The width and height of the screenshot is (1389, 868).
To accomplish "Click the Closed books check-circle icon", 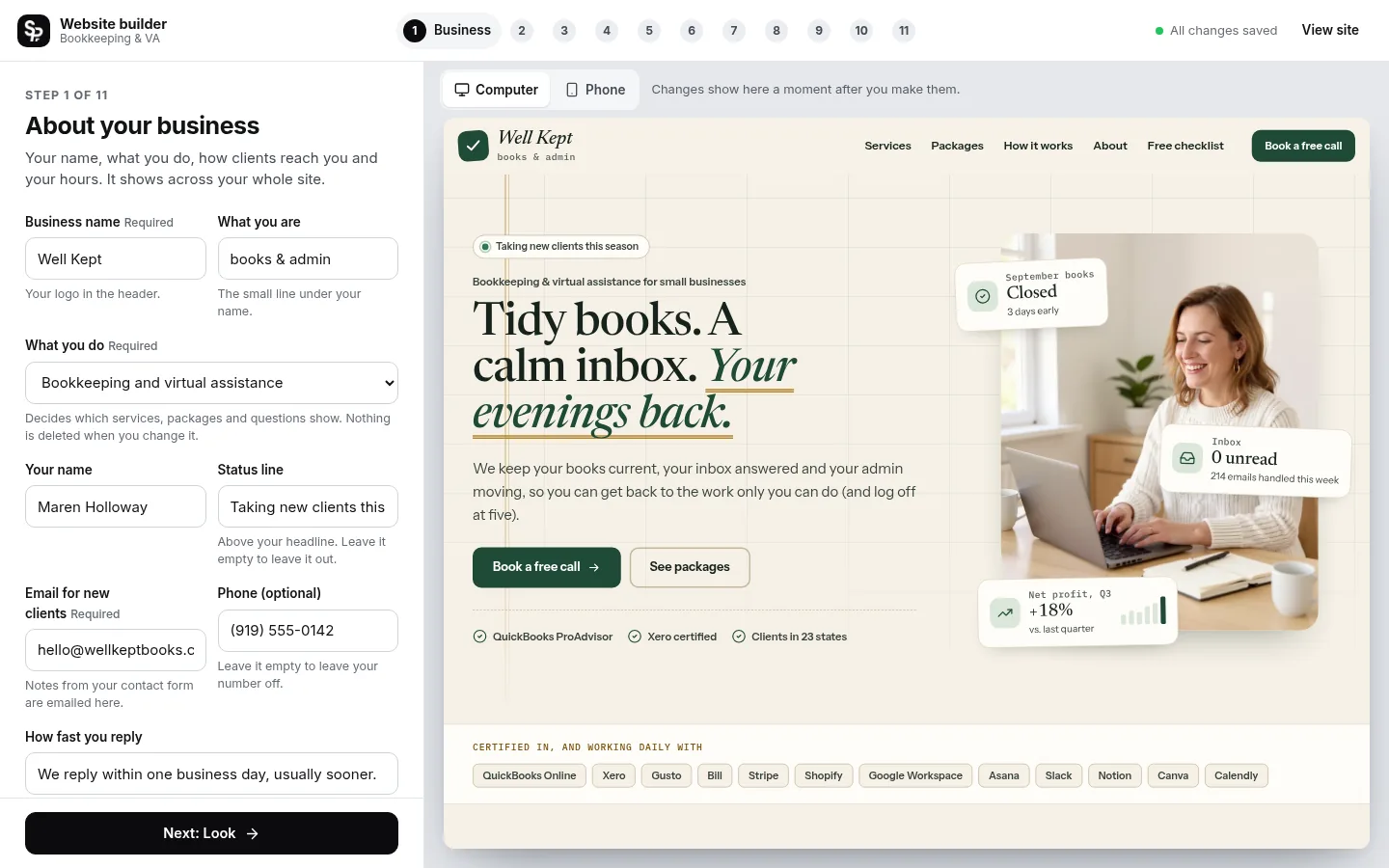I will [982, 296].
